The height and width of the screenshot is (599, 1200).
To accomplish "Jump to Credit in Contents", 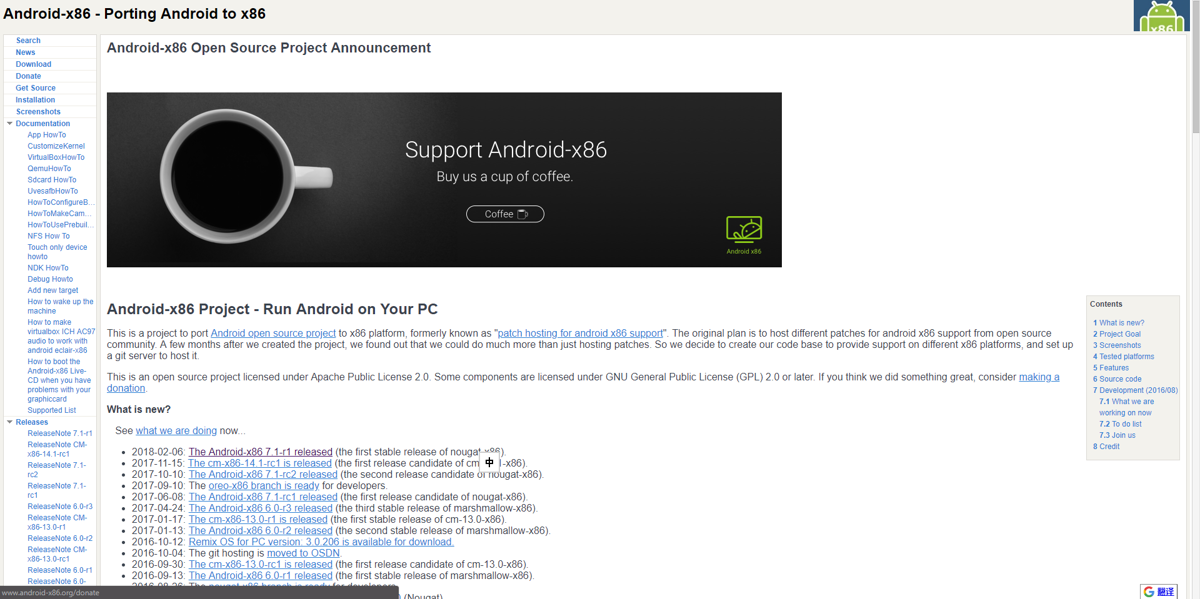I will pyautogui.click(x=1106, y=446).
